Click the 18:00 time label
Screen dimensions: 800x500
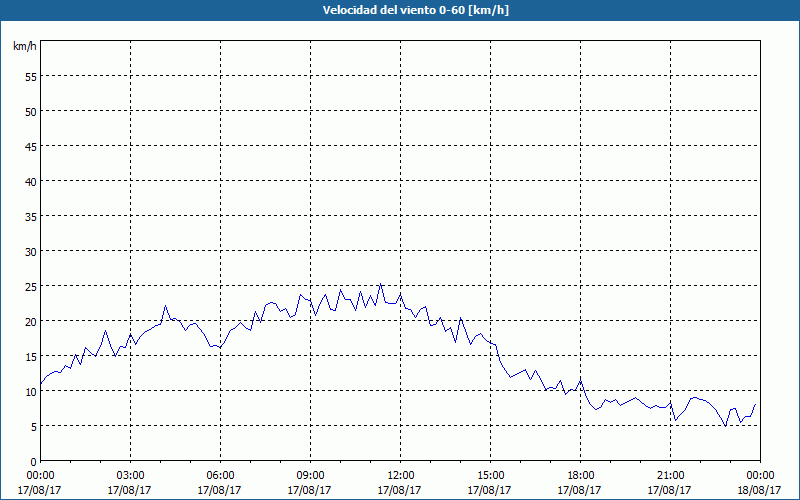click(580, 476)
